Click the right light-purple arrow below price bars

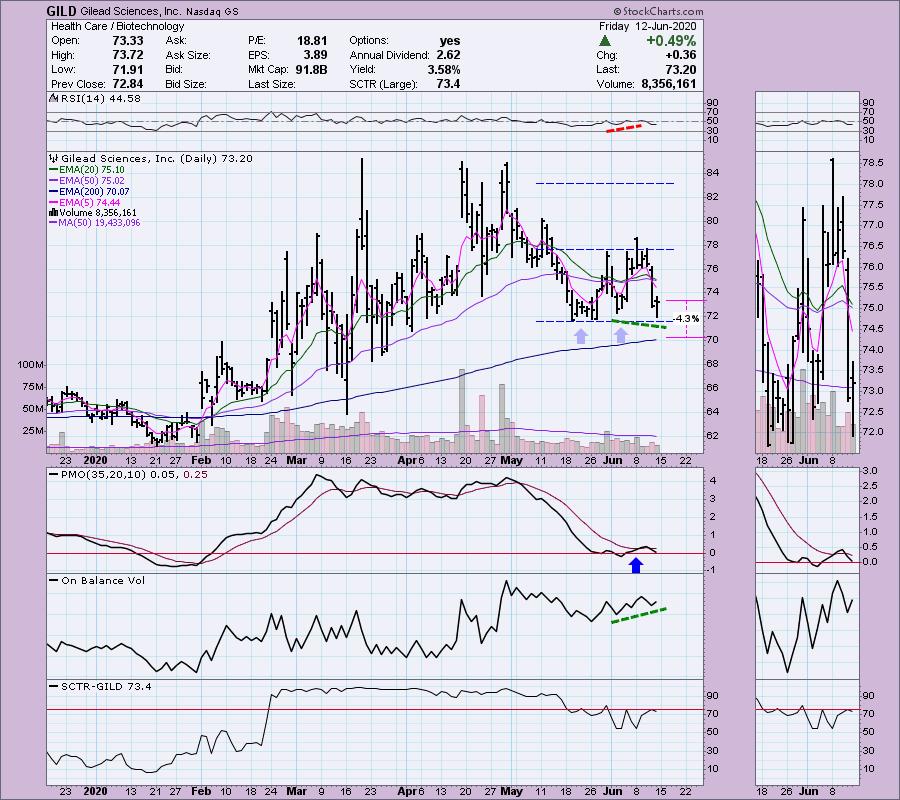tap(621, 336)
